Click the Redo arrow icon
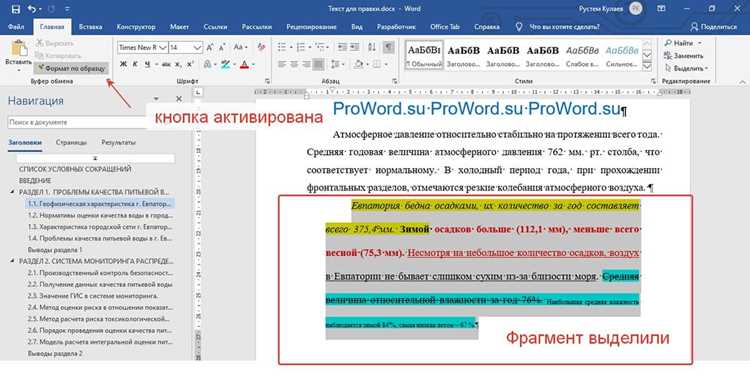Viewport: 750px width, 376px height. click(x=52, y=9)
